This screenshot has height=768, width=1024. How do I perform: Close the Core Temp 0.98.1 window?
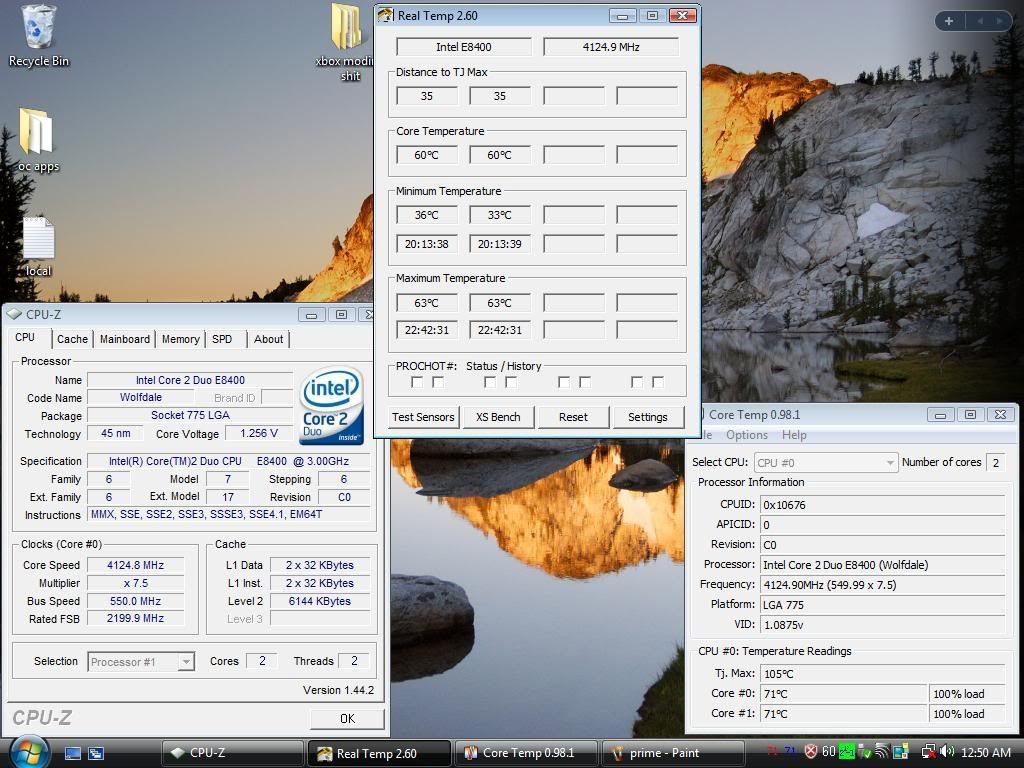[x=1000, y=415]
